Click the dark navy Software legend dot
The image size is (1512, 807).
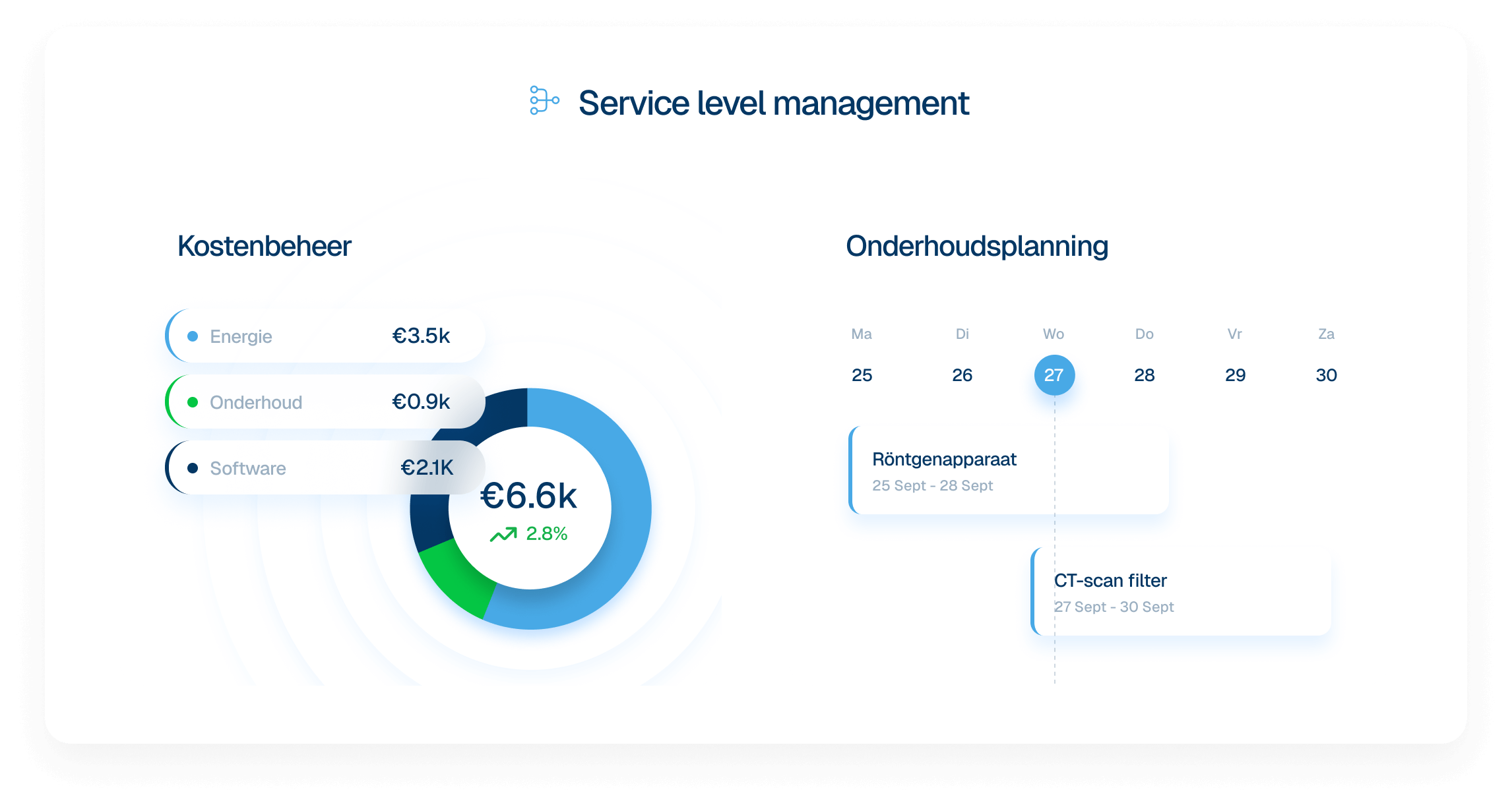point(193,468)
